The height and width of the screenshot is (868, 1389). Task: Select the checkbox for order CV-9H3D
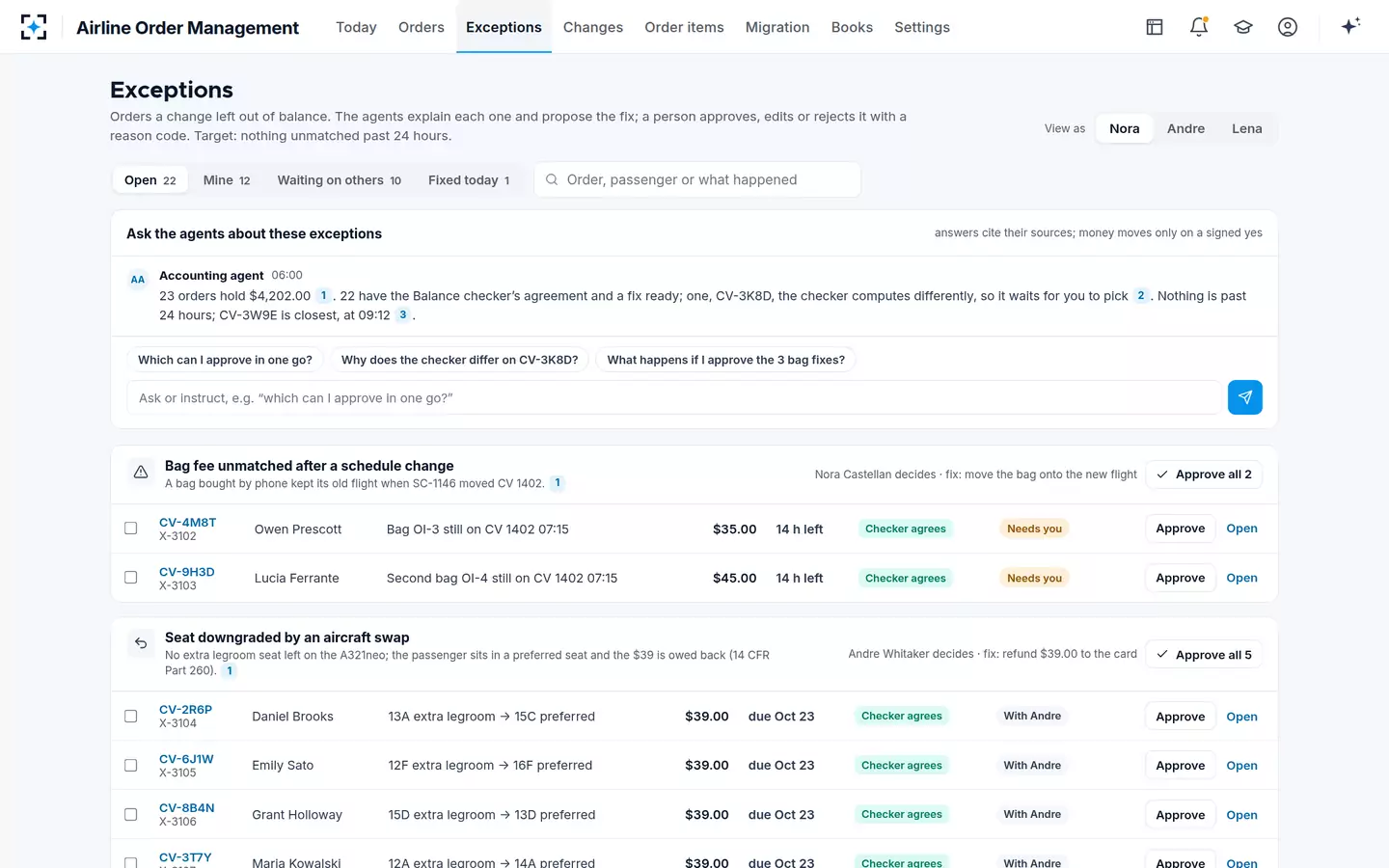(131, 578)
